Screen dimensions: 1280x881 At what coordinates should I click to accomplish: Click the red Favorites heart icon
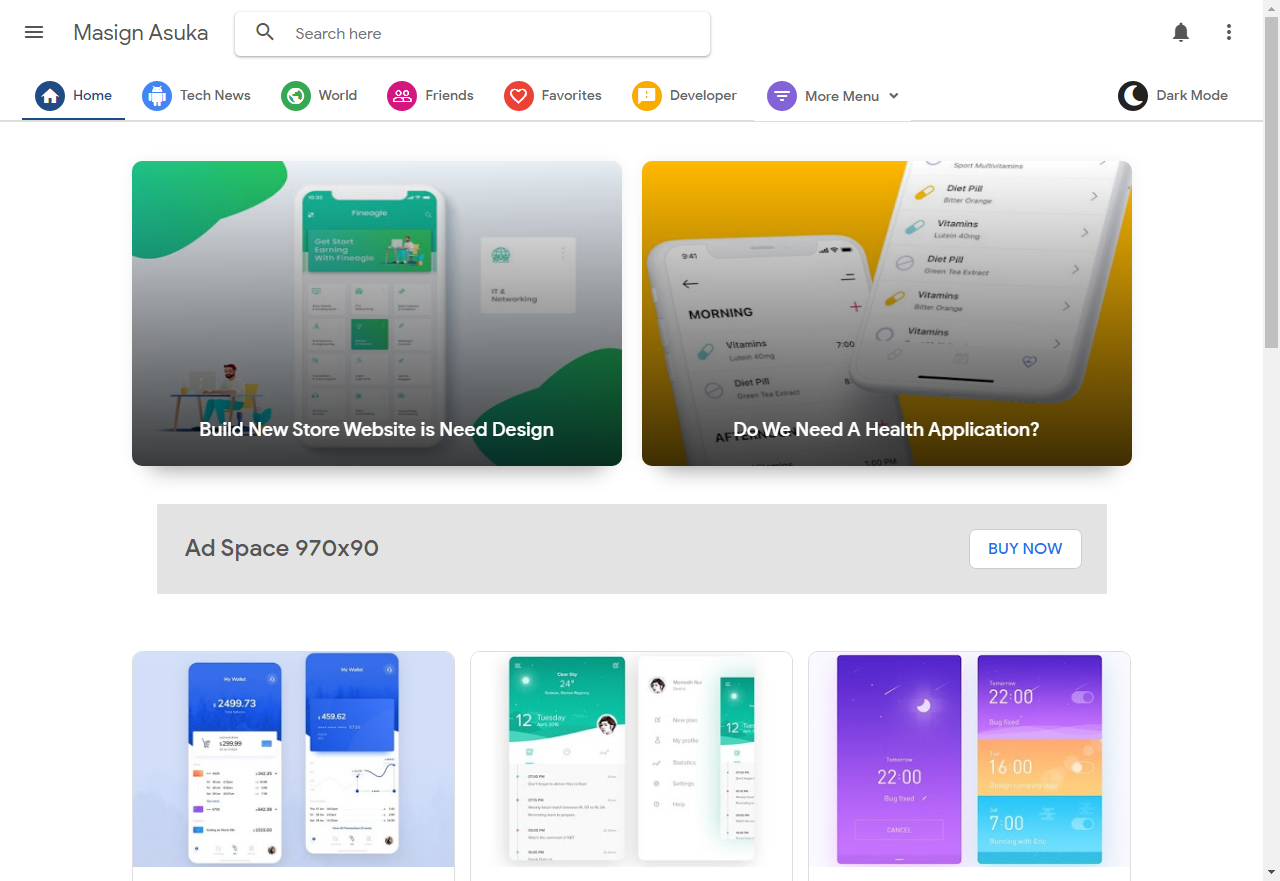click(x=519, y=96)
